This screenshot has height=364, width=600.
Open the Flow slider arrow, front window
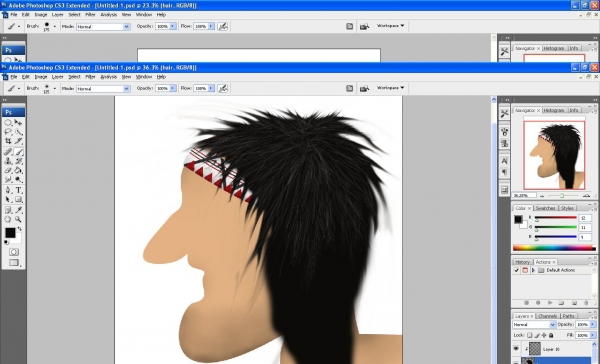click(x=211, y=88)
